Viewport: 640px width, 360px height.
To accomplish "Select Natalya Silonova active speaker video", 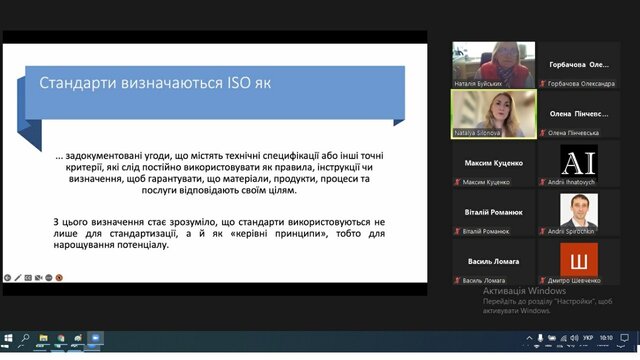I will click(x=493, y=114).
